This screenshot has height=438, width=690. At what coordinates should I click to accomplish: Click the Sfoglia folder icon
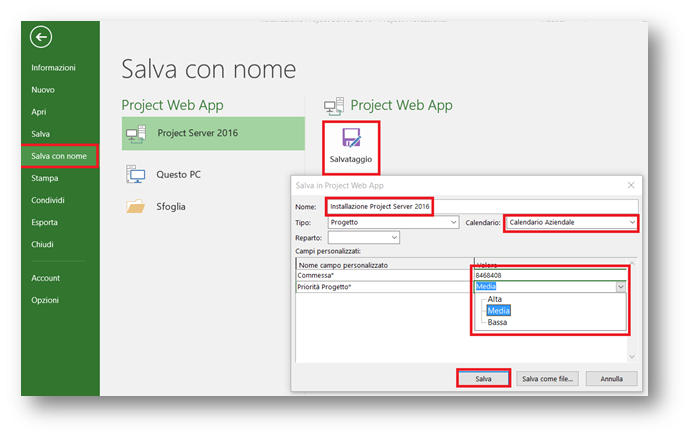[136, 206]
